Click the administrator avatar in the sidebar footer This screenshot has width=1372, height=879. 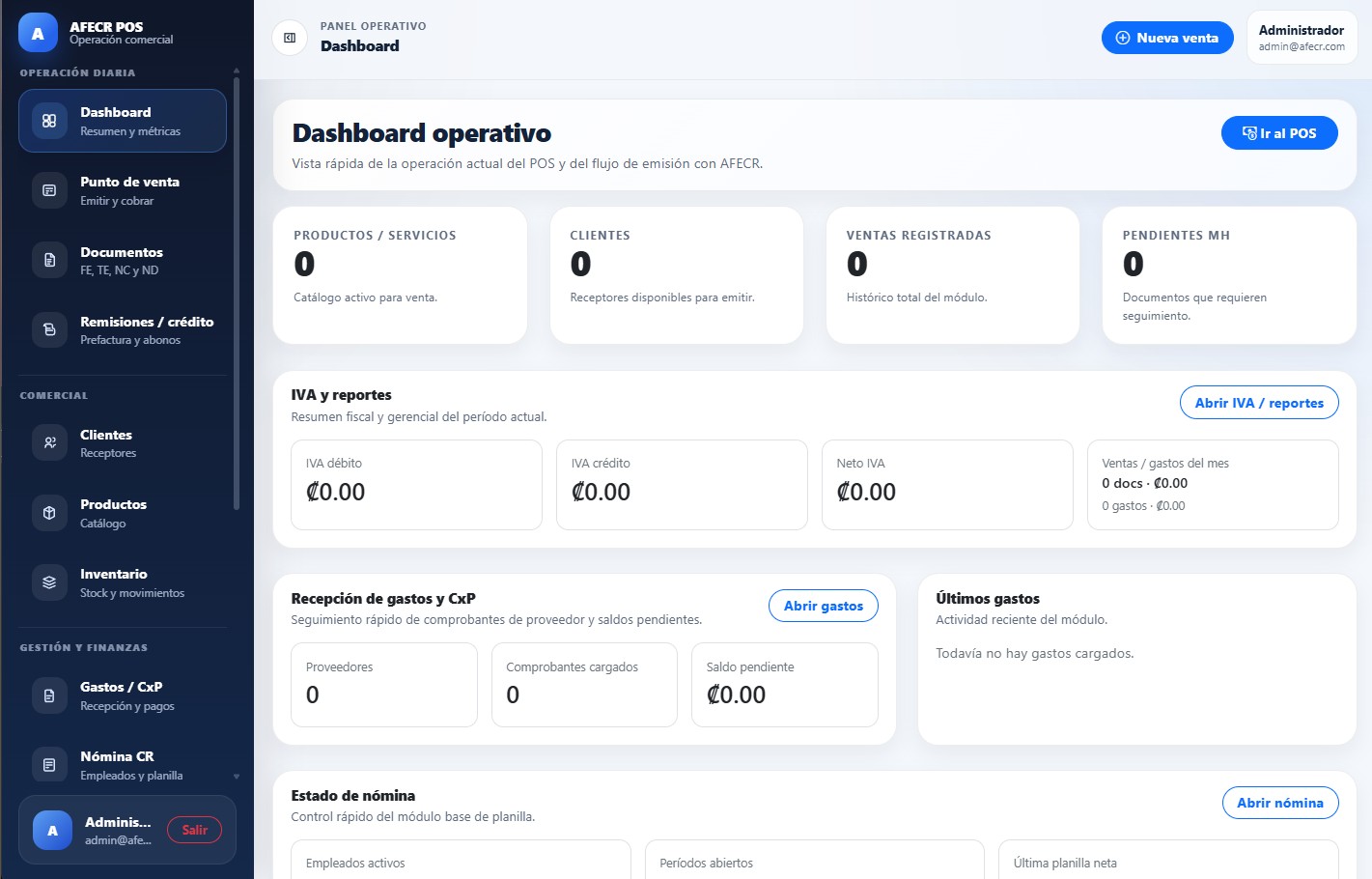click(x=52, y=830)
